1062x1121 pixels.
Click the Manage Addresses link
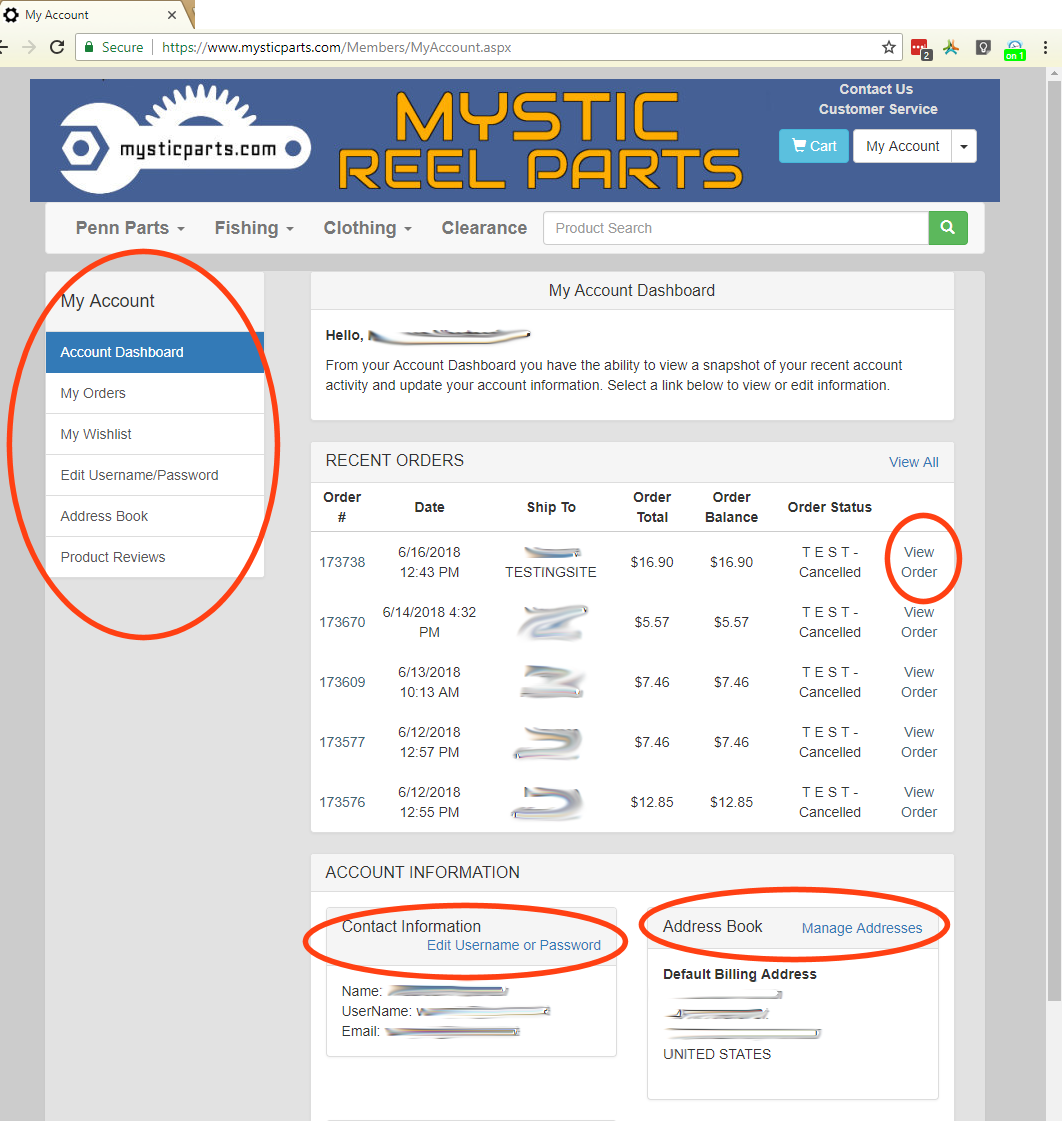tap(861, 928)
